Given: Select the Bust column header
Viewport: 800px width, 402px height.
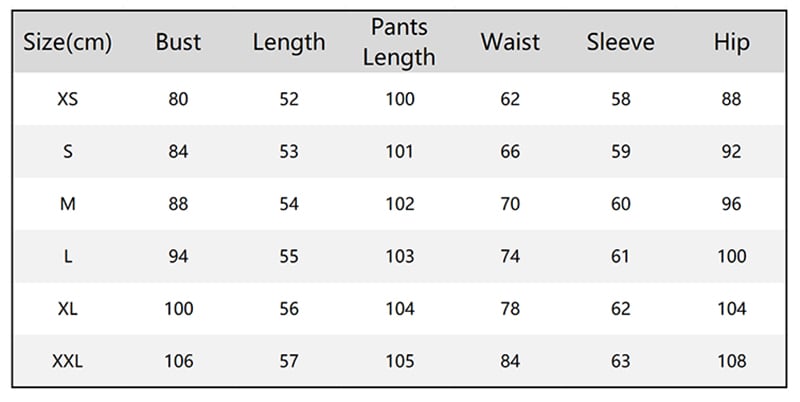Looking at the screenshot, I should (178, 42).
